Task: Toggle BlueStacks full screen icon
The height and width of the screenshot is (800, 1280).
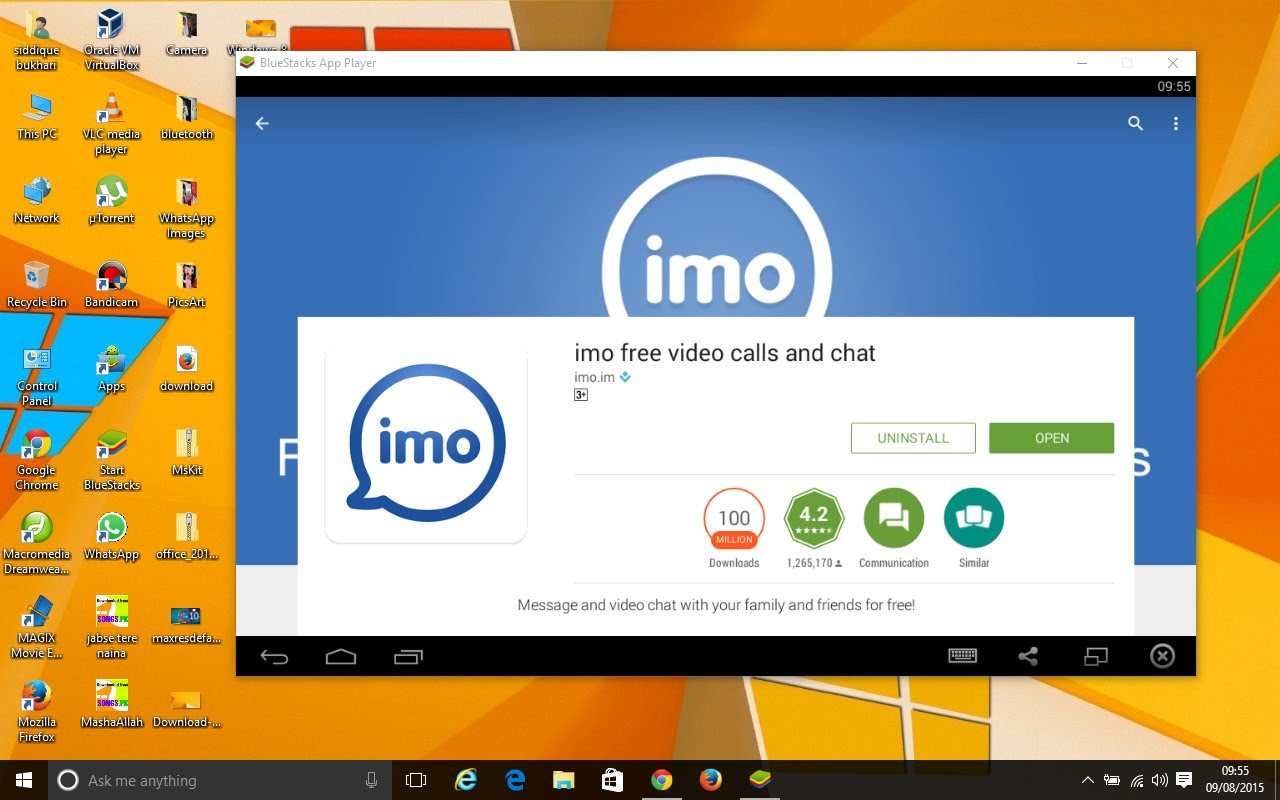Action: click(x=1096, y=656)
